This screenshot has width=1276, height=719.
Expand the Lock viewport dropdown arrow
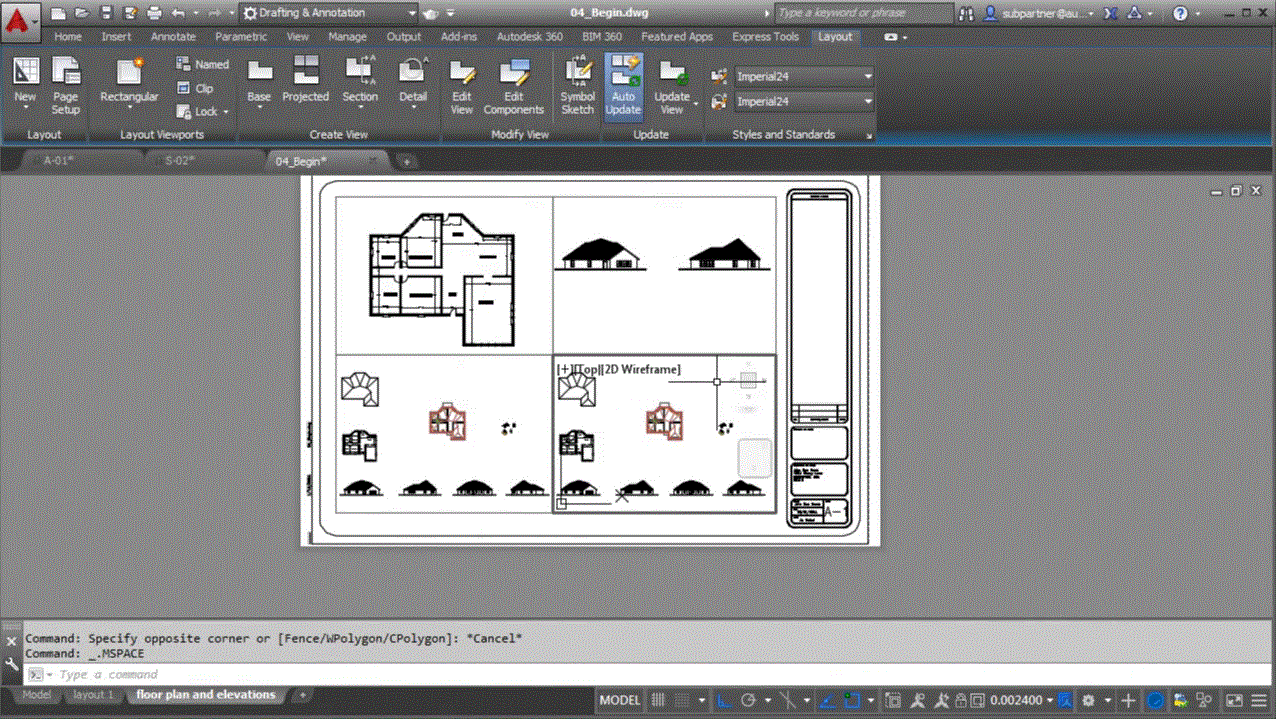click(226, 112)
